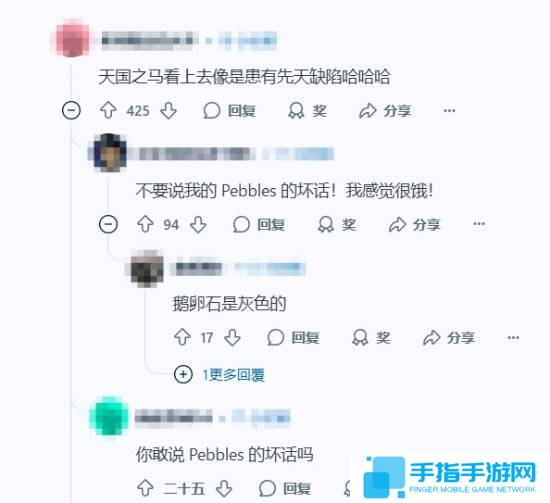550x503 pixels.
Task: Collapse the thread under the 94-vote reply
Action: pos(108,224)
